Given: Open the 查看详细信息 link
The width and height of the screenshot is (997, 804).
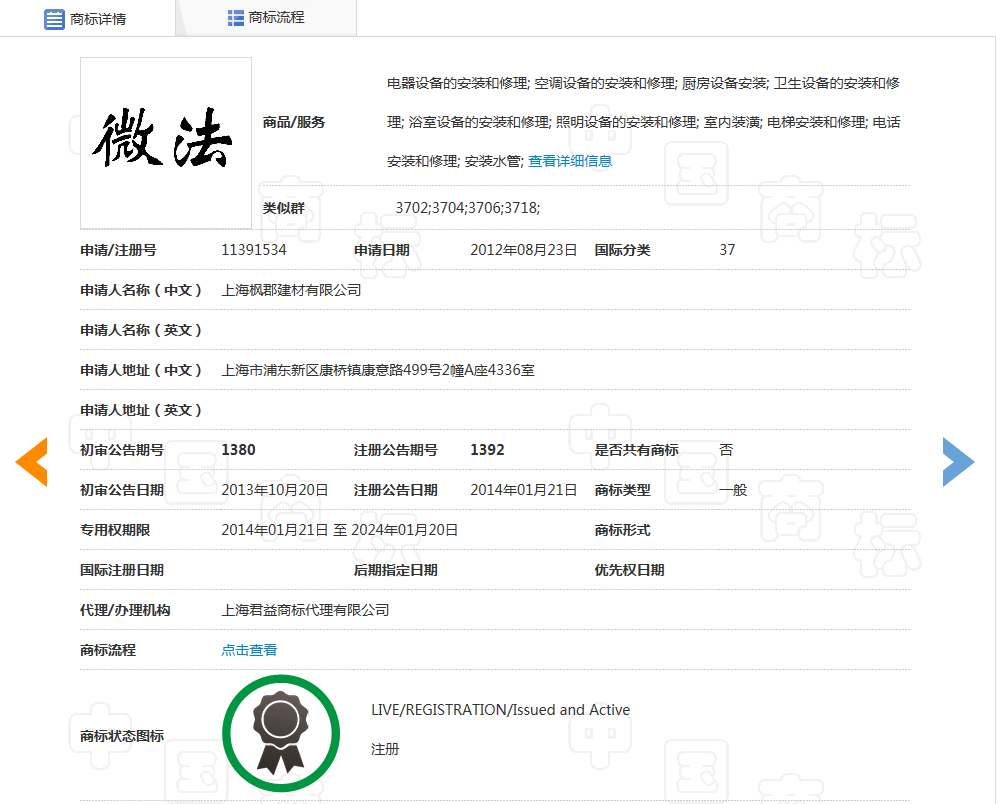Looking at the screenshot, I should point(570,161).
